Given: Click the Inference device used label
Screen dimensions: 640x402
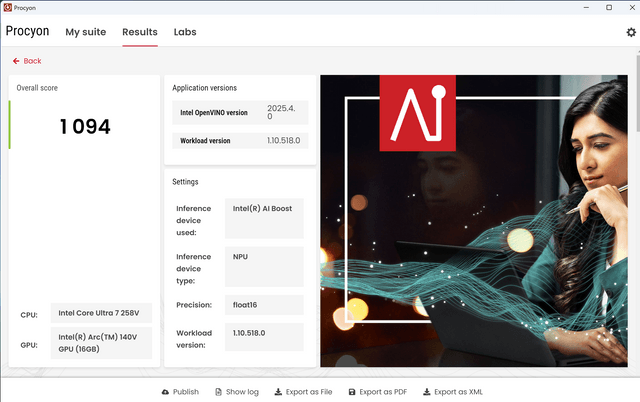Looking at the screenshot, I should (x=194, y=220).
